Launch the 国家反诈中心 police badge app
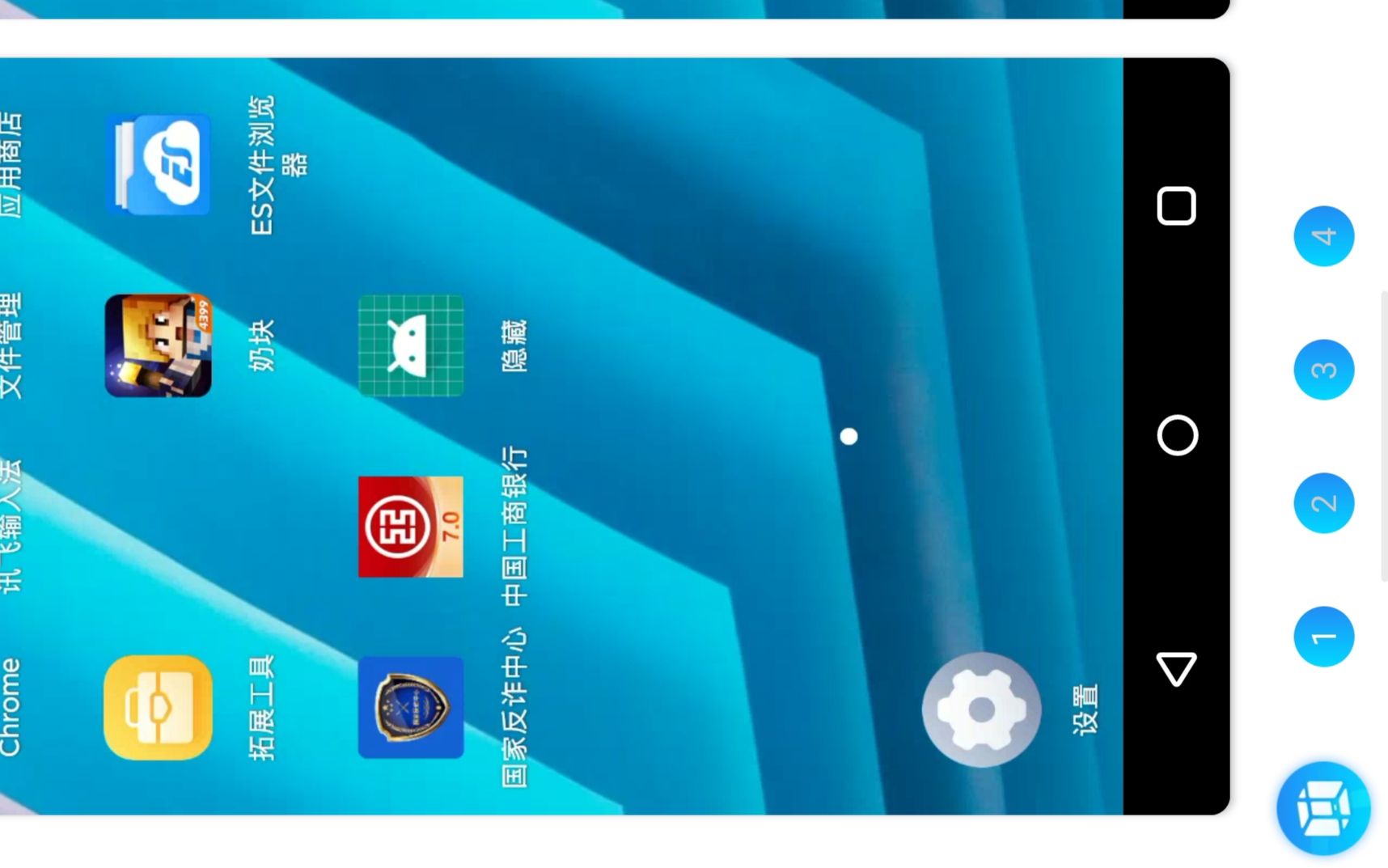The height and width of the screenshot is (868, 1388). point(411,708)
